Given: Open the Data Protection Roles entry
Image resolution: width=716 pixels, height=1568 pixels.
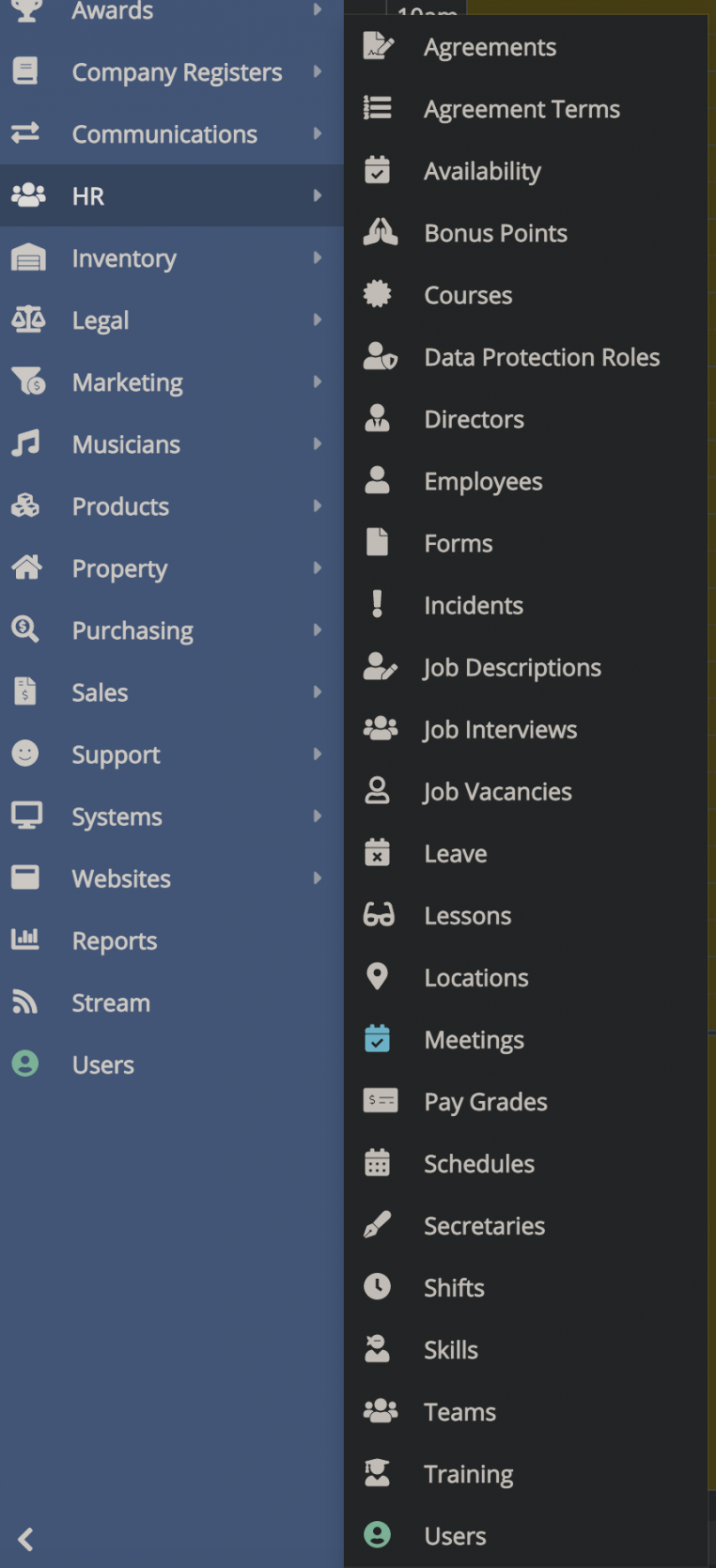Looking at the screenshot, I should (x=541, y=357).
